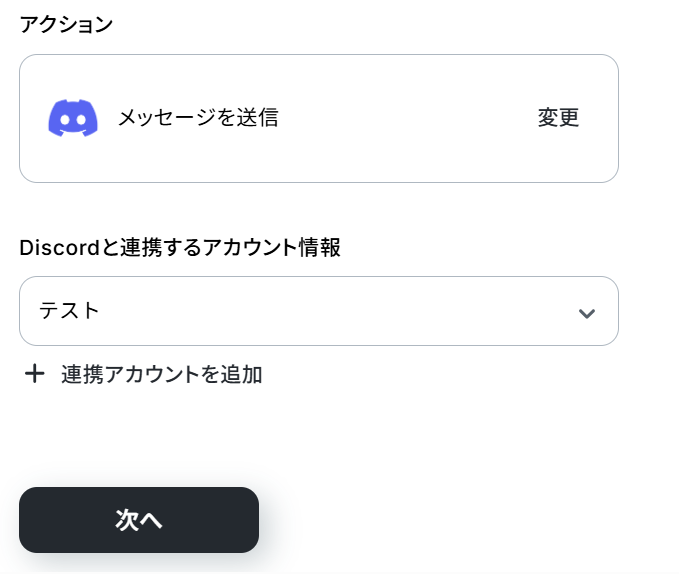Viewport: 679px width, 574px height.
Task: Click the chevron arrow in テスト field
Action: click(x=587, y=313)
